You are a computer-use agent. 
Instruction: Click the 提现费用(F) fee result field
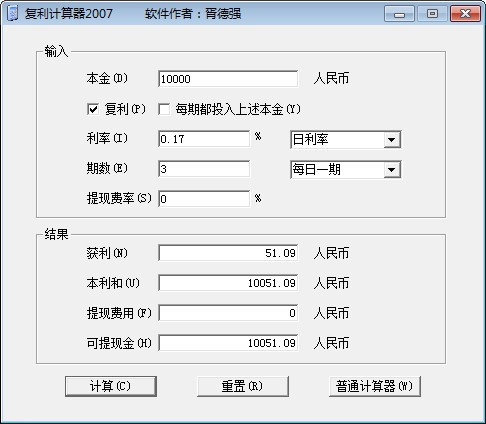click(228, 313)
